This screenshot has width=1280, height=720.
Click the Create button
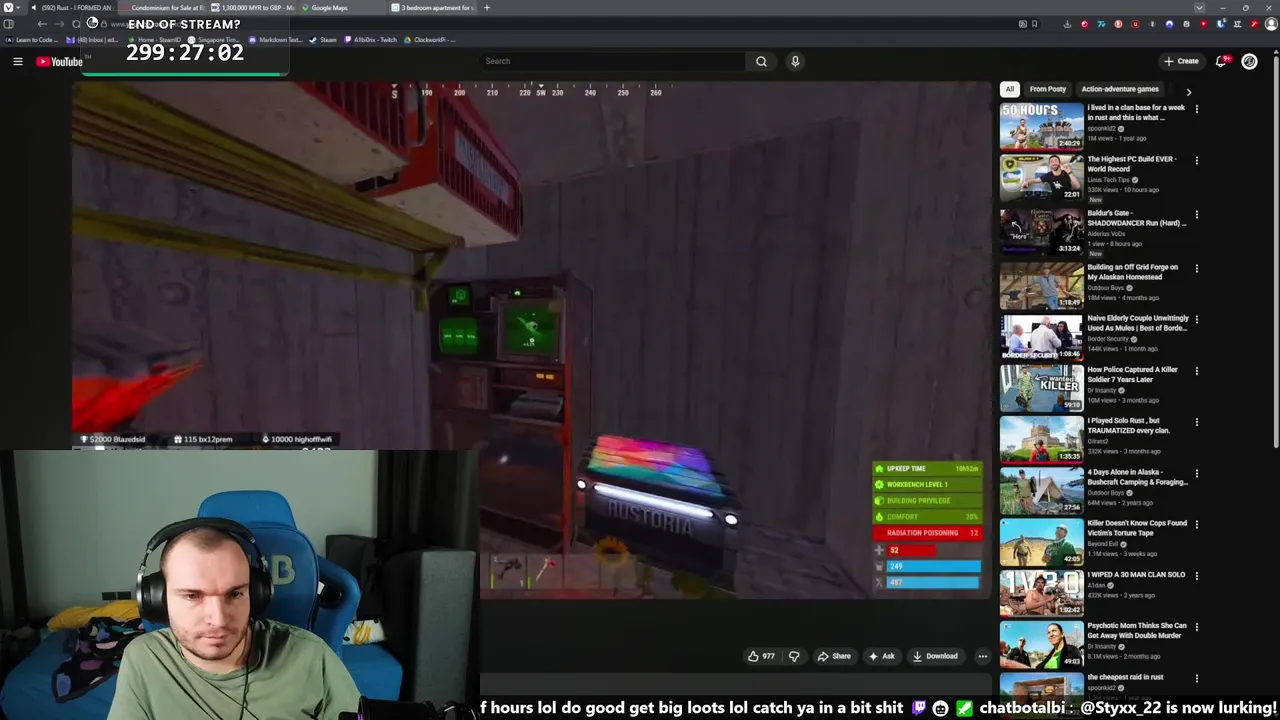tap(1181, 61)
